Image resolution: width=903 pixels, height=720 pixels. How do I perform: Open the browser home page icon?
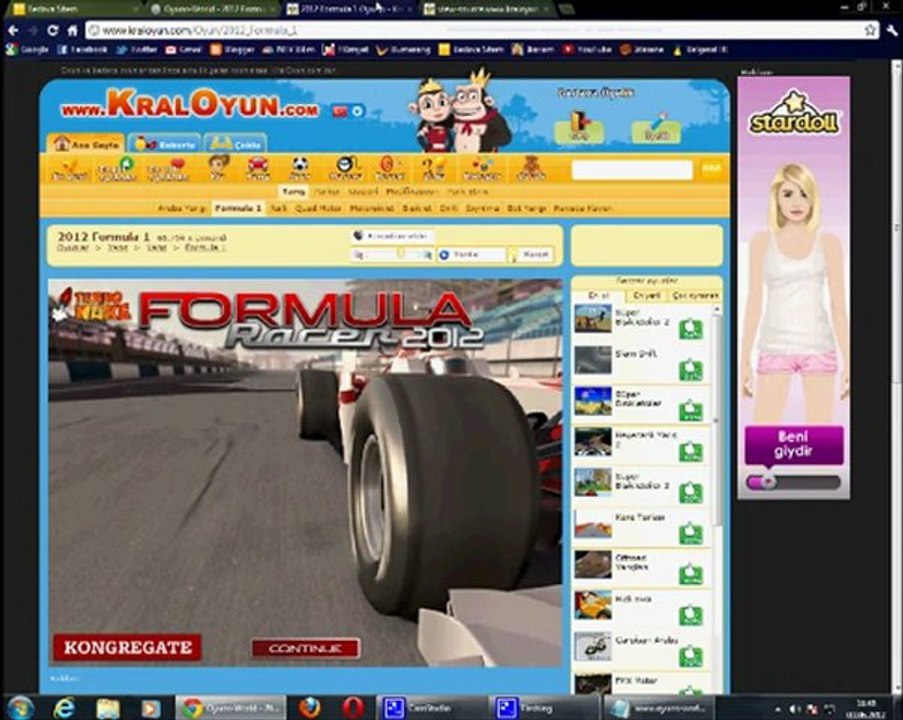click(73, 30)
